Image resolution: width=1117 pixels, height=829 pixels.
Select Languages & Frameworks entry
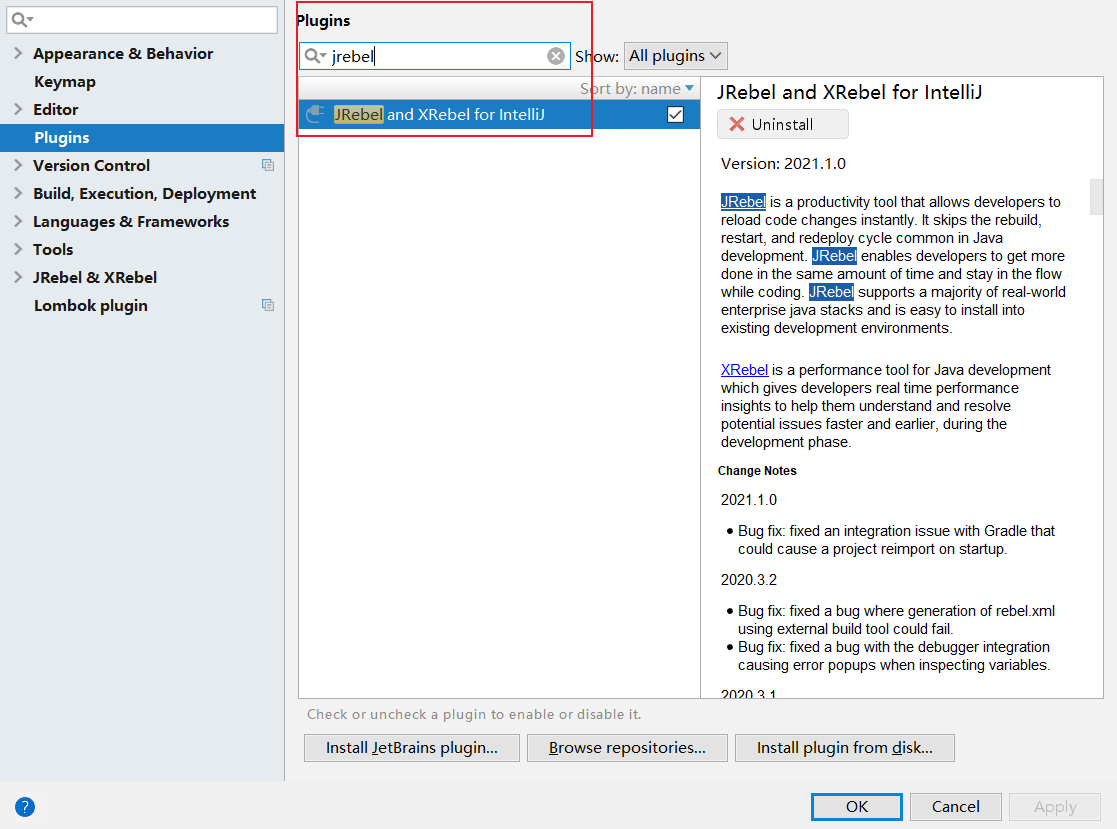pyautogui.click(x=131, y=221)
